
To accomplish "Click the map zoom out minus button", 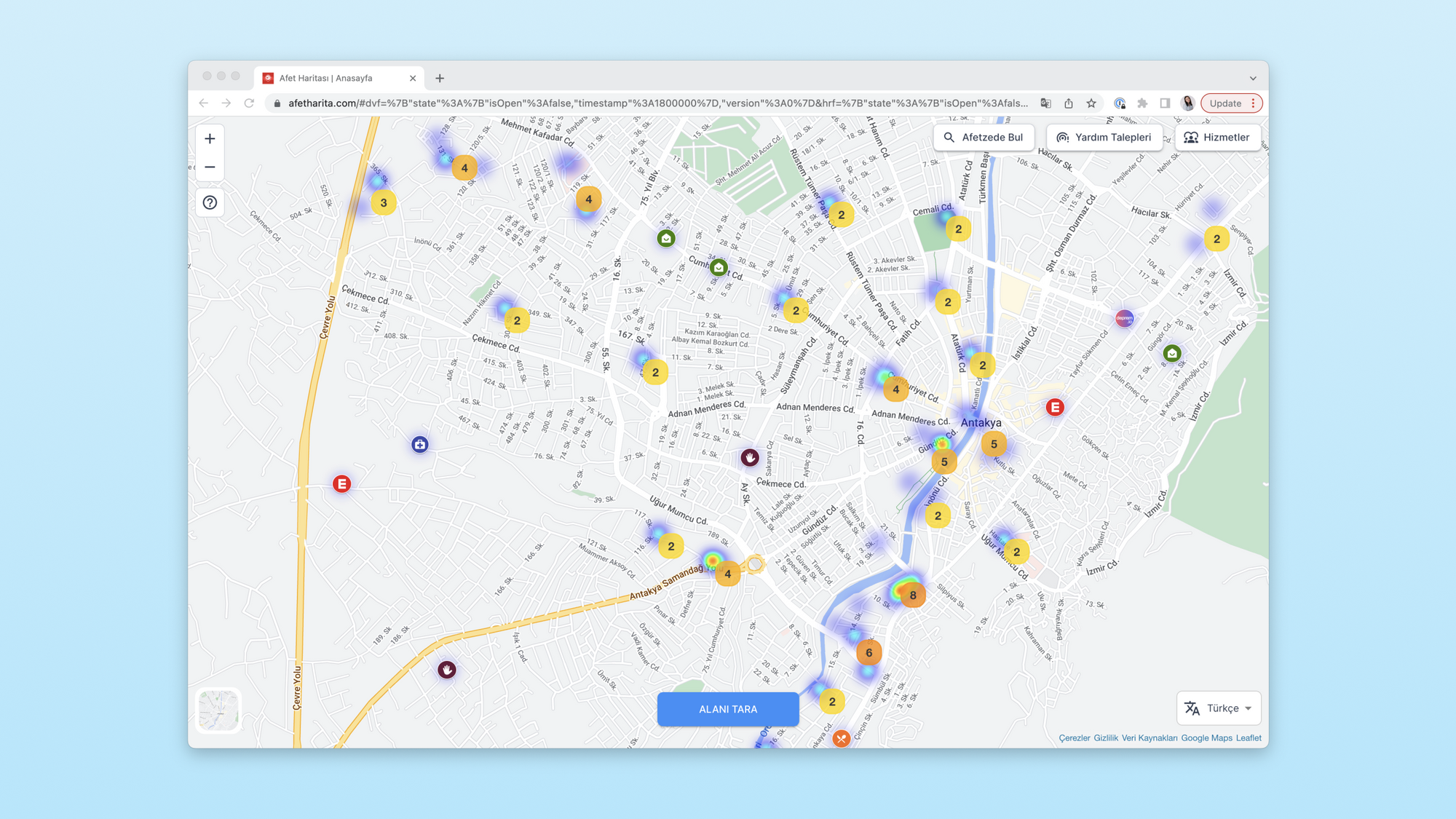I will pyautogui.click(x=210, y=167).
